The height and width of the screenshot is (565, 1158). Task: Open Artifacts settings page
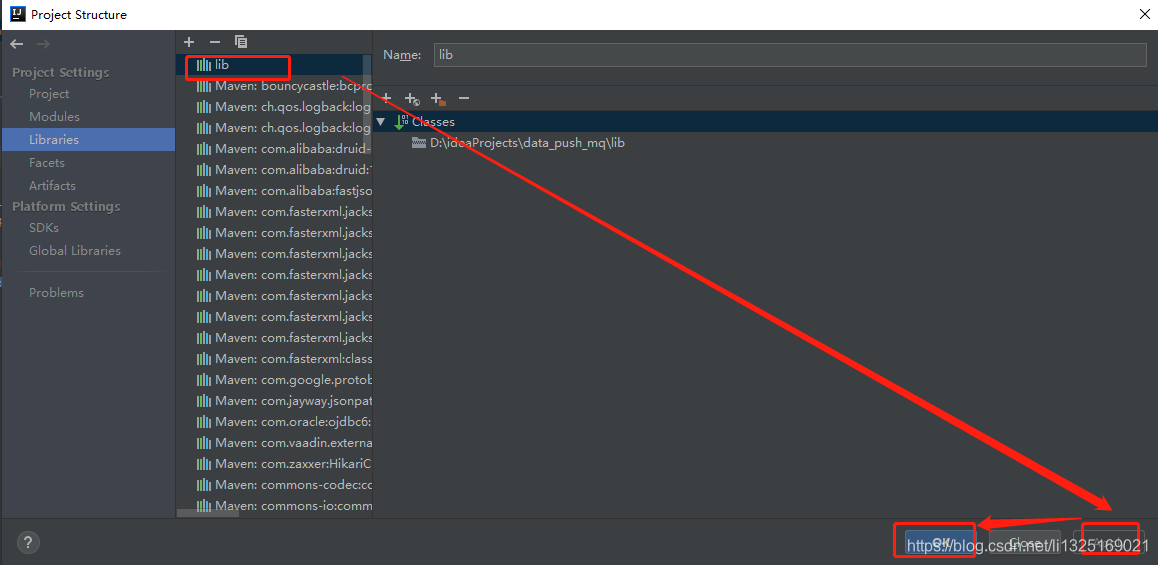click(52, 185)
